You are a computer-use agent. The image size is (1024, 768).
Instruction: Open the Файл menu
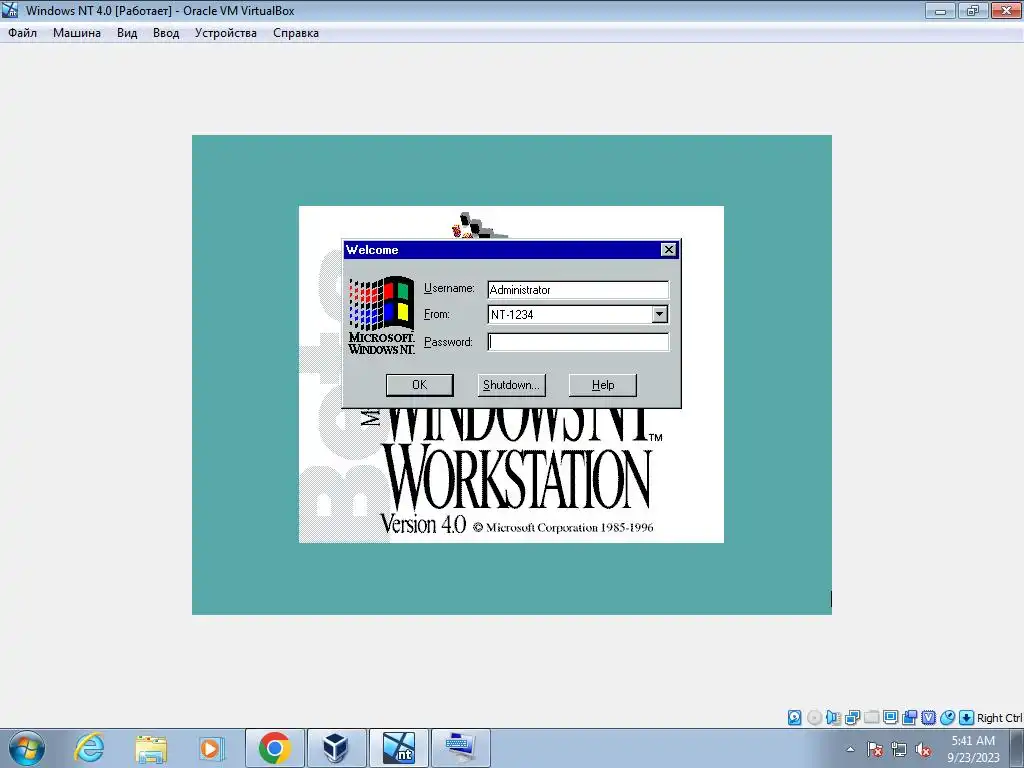[x=22, y=33]
